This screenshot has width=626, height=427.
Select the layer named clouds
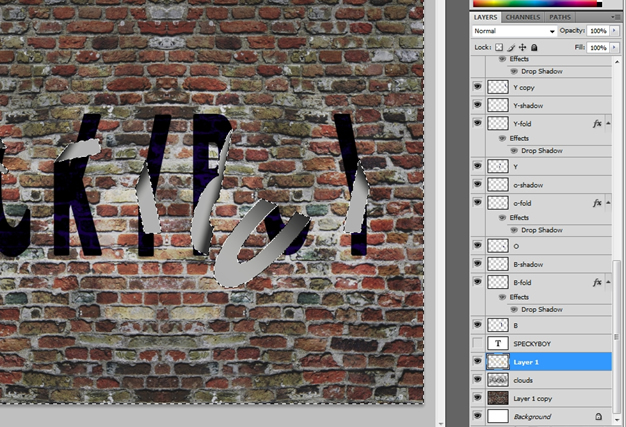[x=523, y=380]
